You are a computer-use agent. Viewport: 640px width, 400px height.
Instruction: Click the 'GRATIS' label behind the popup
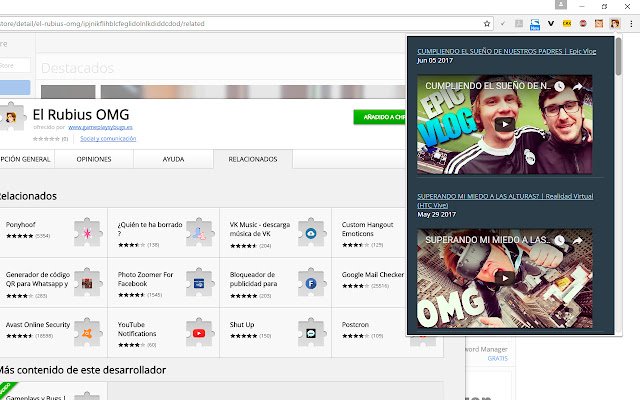point(498,358)
